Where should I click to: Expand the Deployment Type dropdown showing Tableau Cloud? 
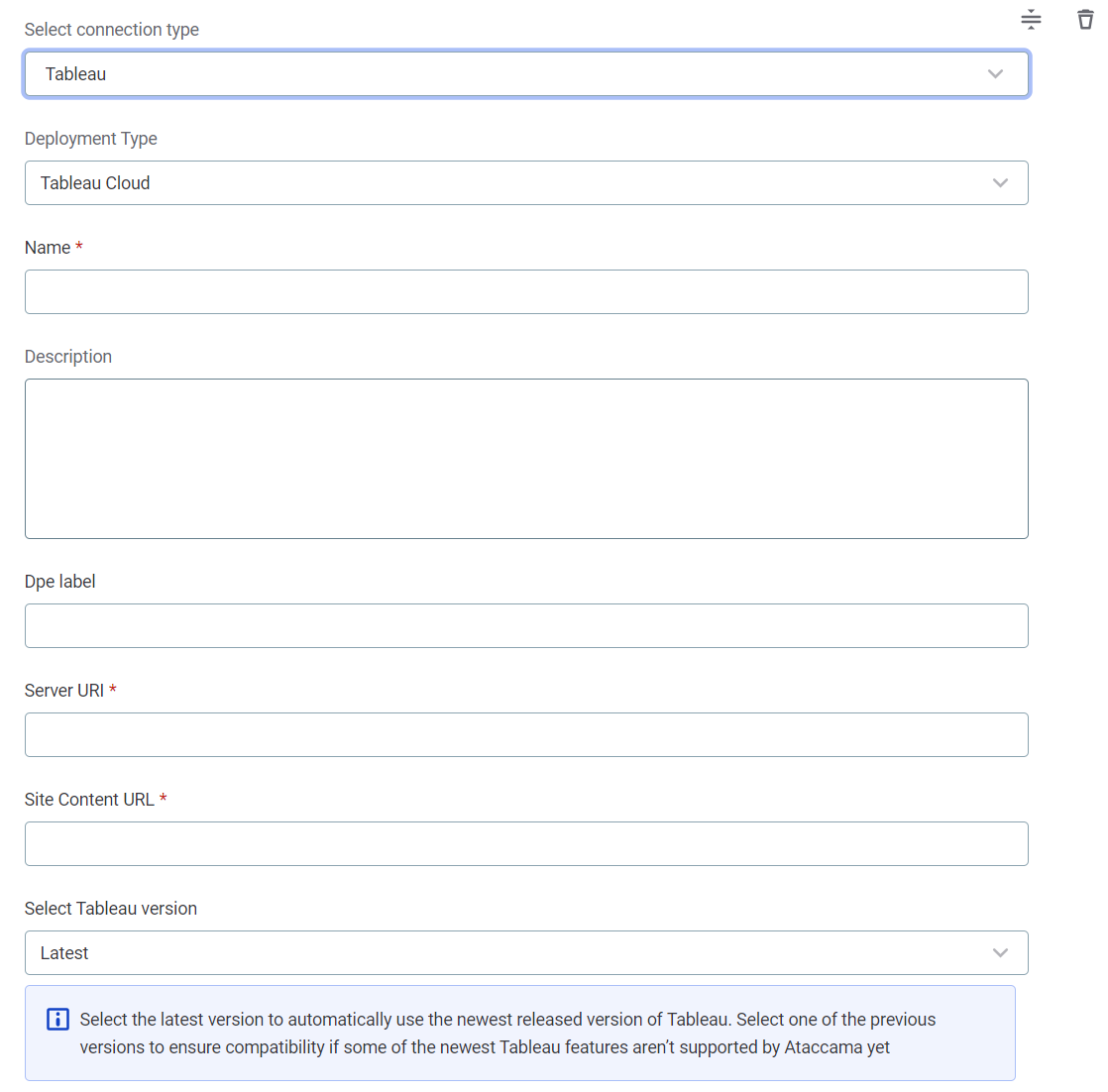tap(526, 183)
